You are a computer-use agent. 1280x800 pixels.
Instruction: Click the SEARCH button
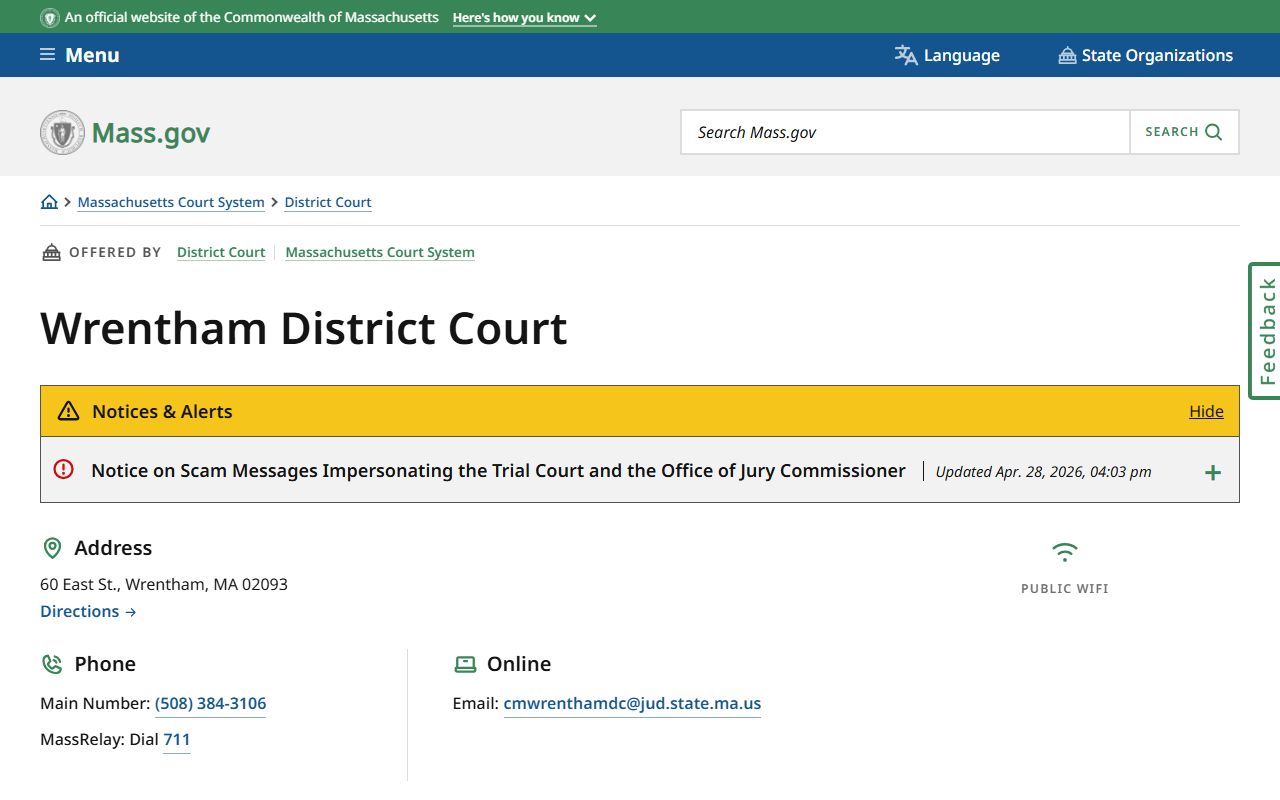(1184, 132)
